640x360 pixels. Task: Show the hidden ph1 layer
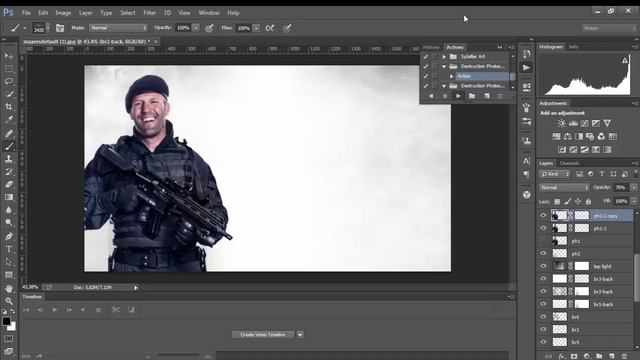tap(543, 241)
